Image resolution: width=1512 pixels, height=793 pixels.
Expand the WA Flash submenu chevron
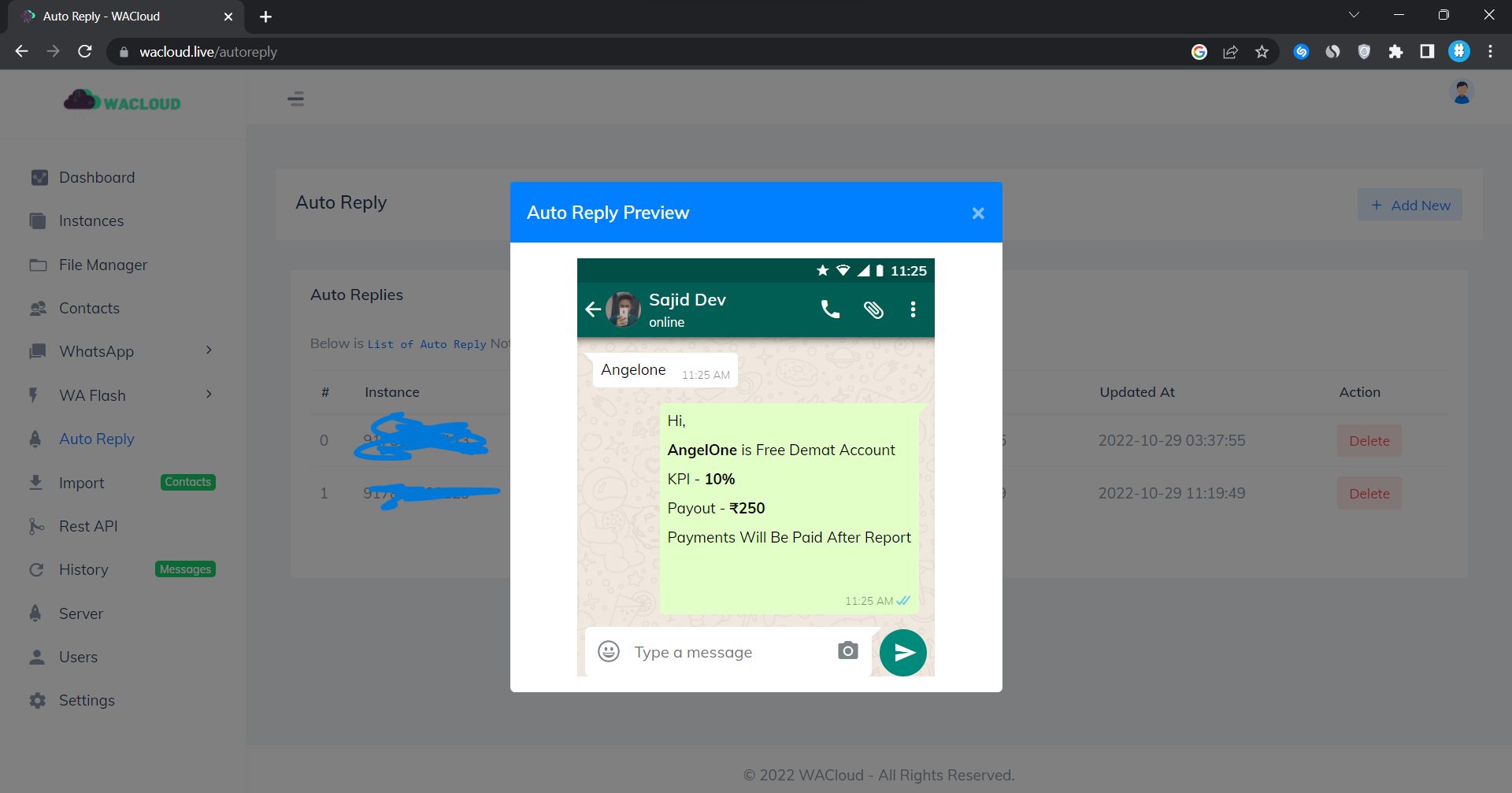point(209,394)
